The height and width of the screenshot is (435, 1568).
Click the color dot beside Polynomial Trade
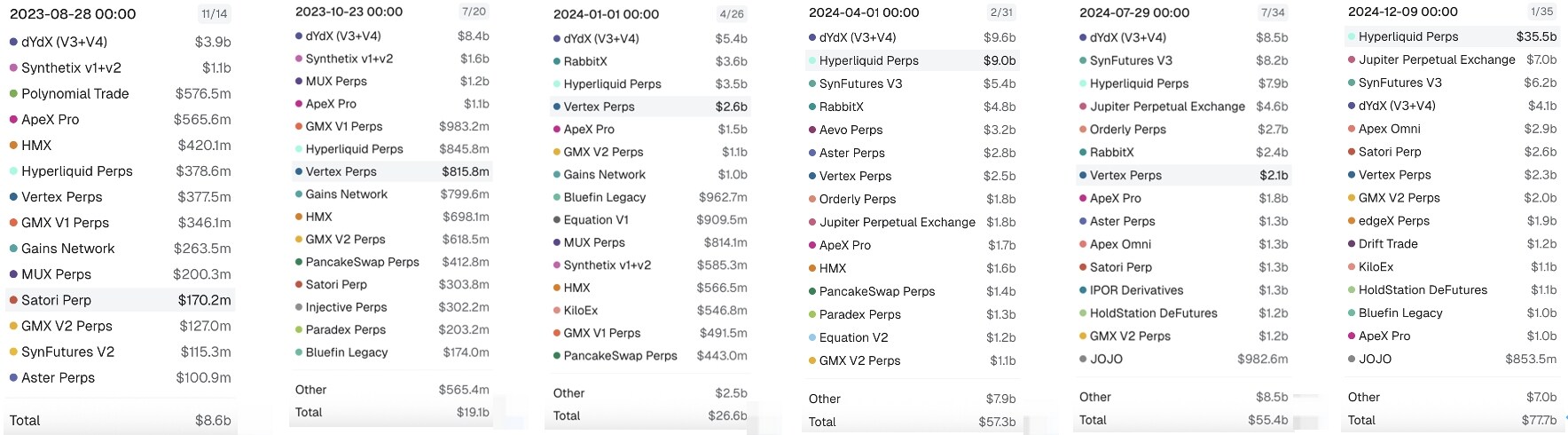[x=13, y=94]
